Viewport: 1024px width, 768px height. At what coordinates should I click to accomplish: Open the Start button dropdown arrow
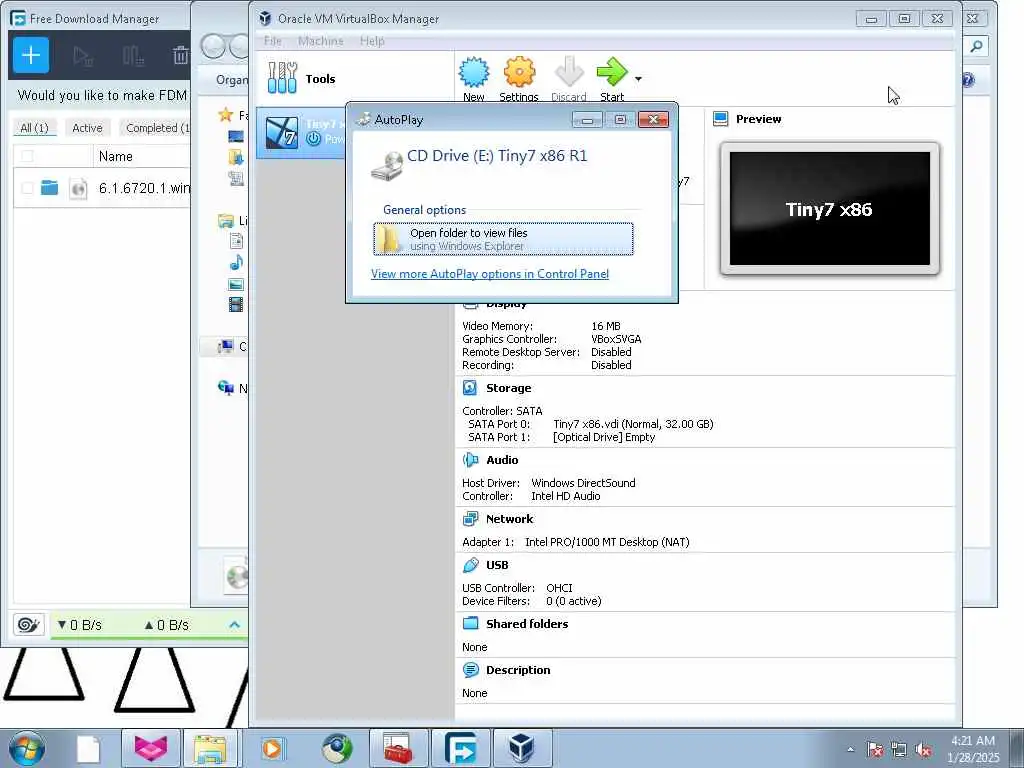[638, 79]
